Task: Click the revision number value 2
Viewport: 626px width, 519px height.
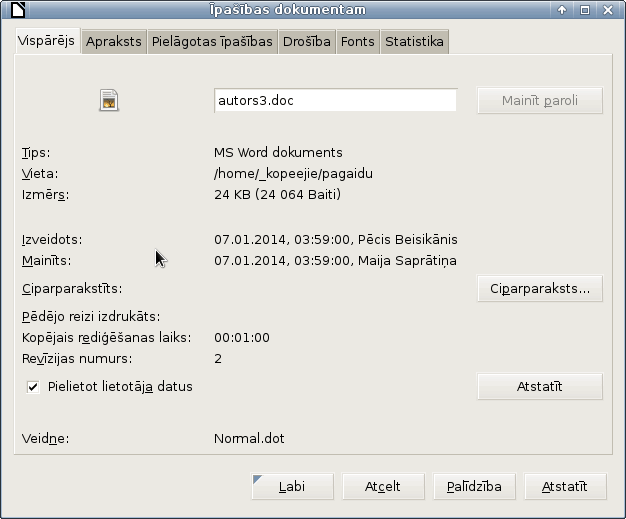Action: click(218, 359)
